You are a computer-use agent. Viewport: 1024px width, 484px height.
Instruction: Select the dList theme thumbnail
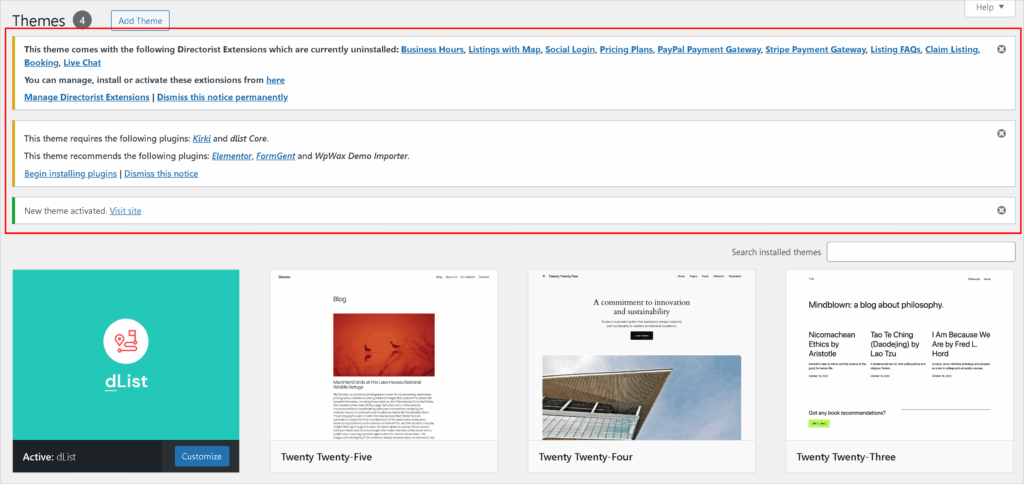[x=126, y=355]
